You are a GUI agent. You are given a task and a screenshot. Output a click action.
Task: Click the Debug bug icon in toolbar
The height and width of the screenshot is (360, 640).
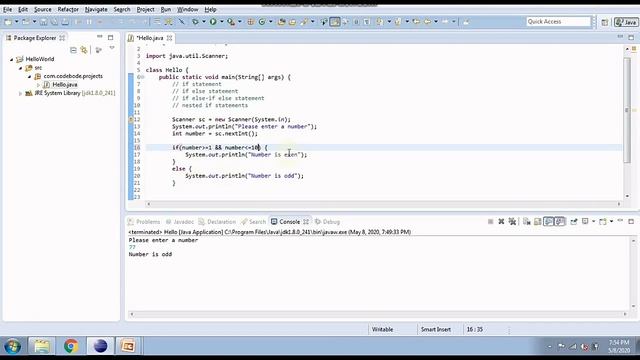click(x=195, y=22)
